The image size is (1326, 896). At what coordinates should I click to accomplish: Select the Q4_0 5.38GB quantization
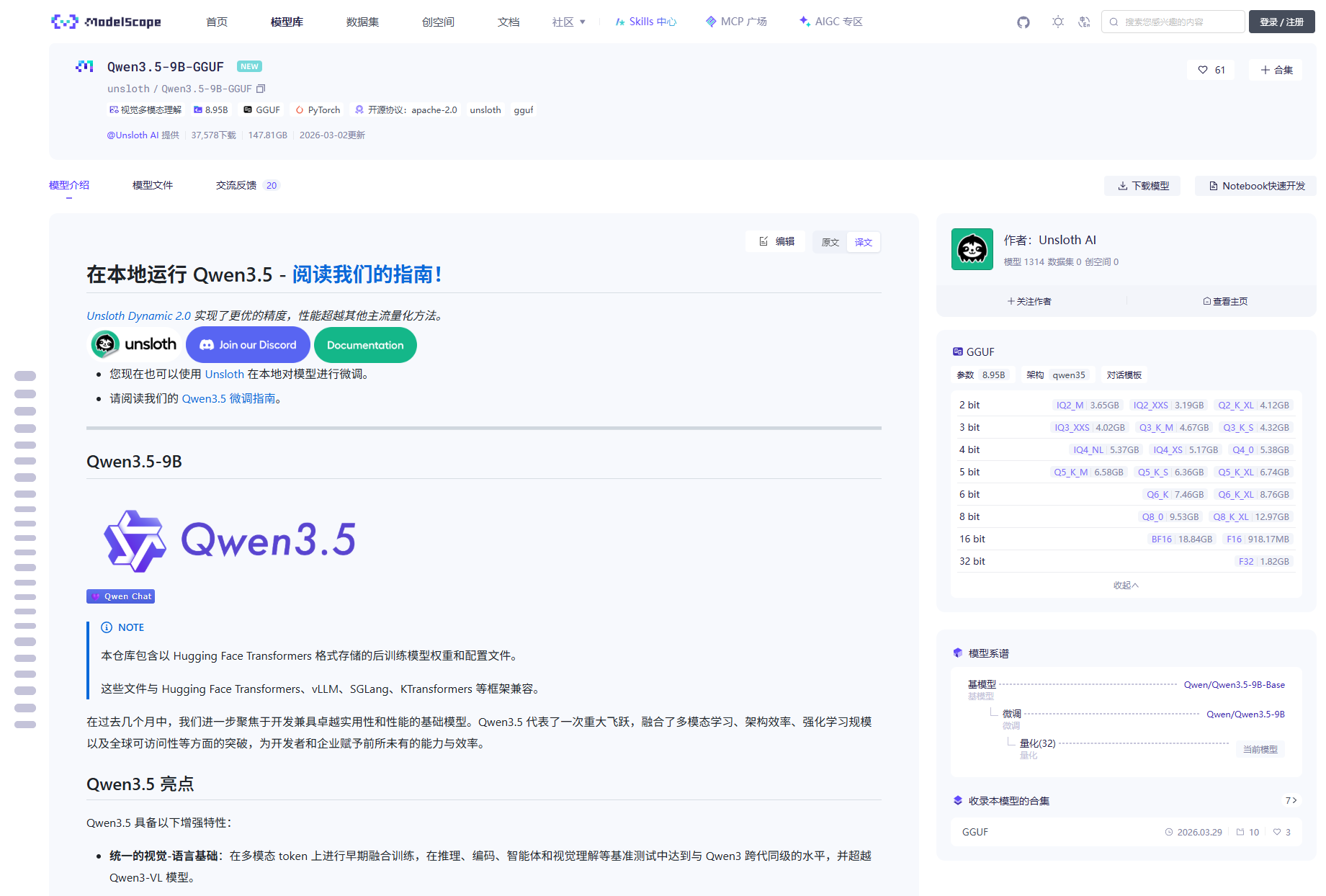(1260, 449)
